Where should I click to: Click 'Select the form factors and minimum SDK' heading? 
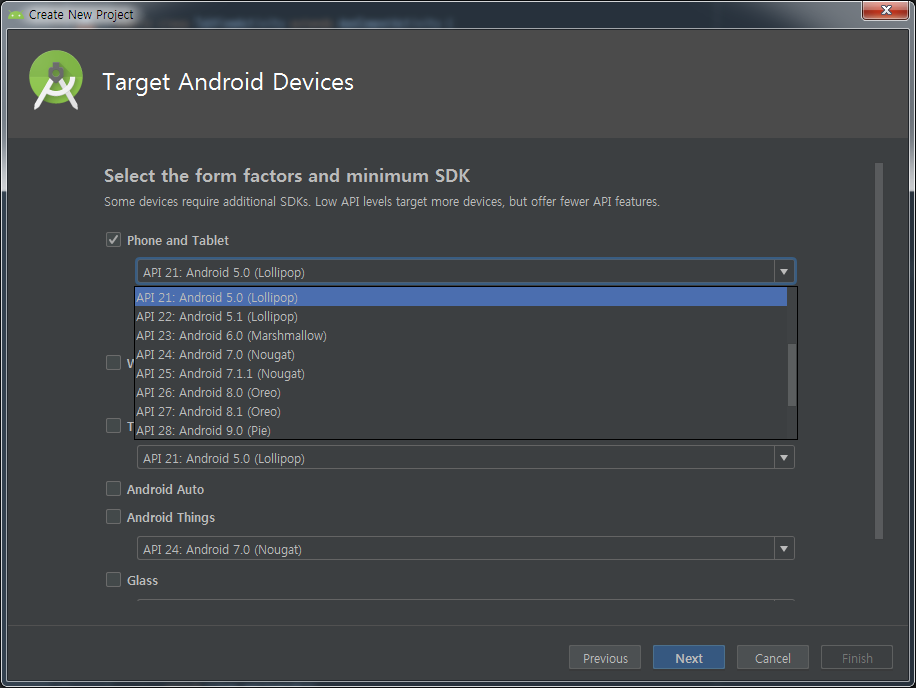pos(287,176)
